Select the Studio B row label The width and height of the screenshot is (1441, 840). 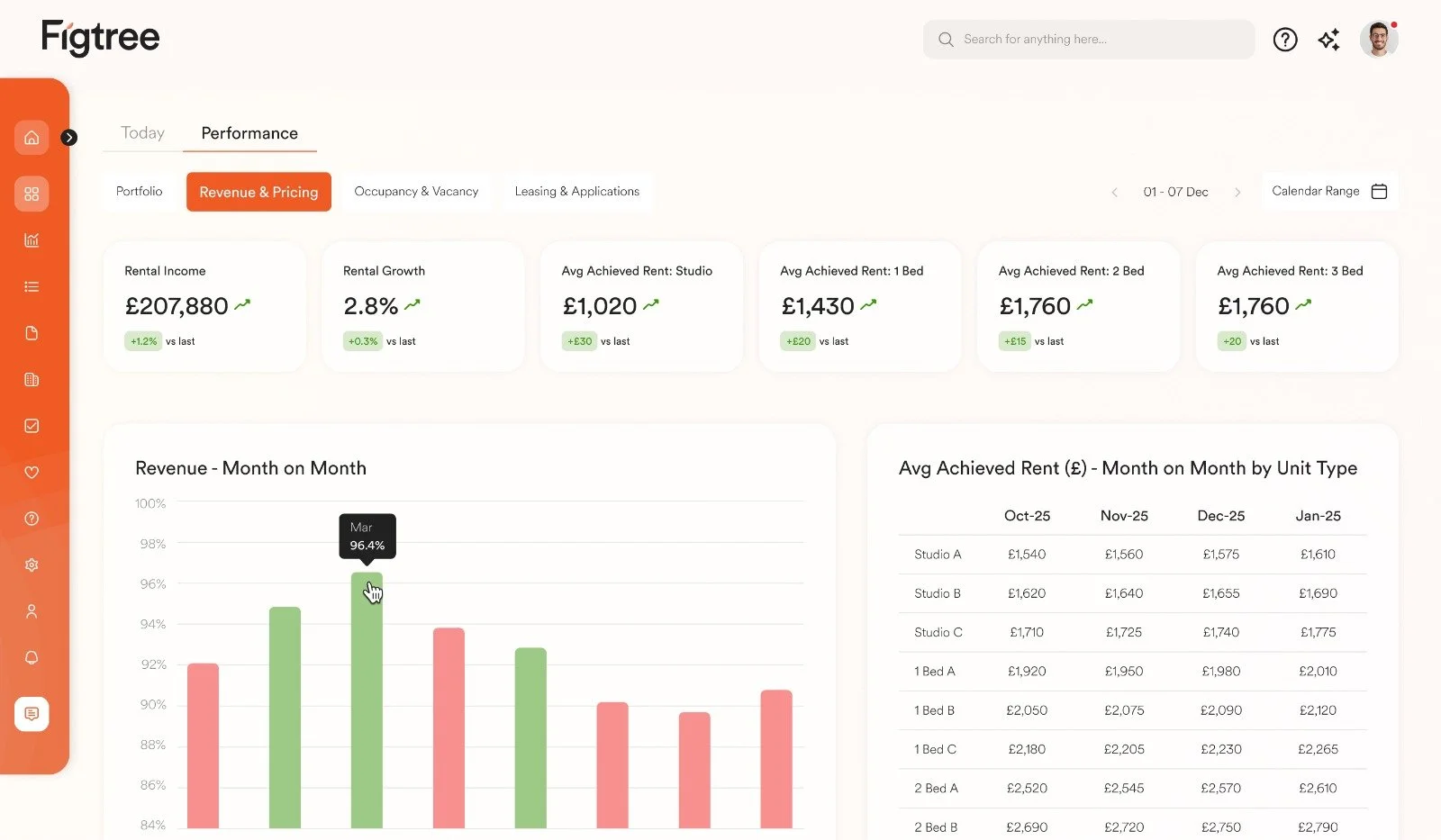click(x=938, y=593)
